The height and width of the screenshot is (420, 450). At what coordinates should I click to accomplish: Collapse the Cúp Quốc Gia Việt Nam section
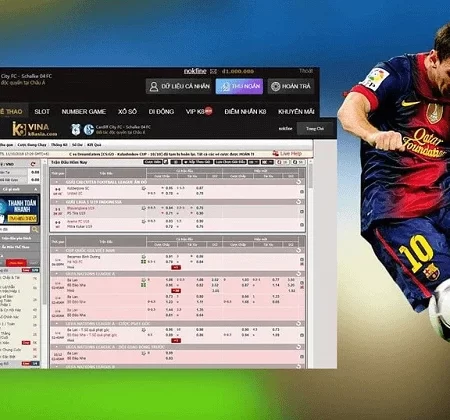(x=56, y=250)
